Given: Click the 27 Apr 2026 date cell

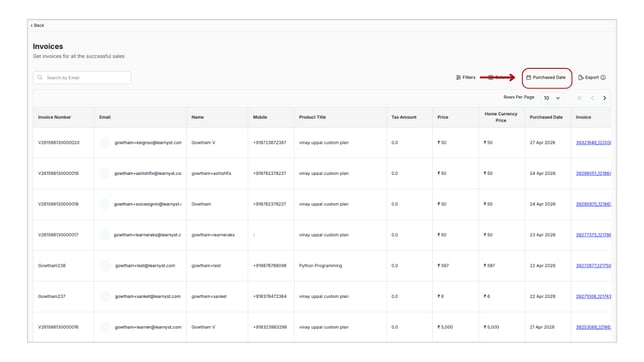Looking at the screenshot, I should pyautogui.click(x=542, y=143).
